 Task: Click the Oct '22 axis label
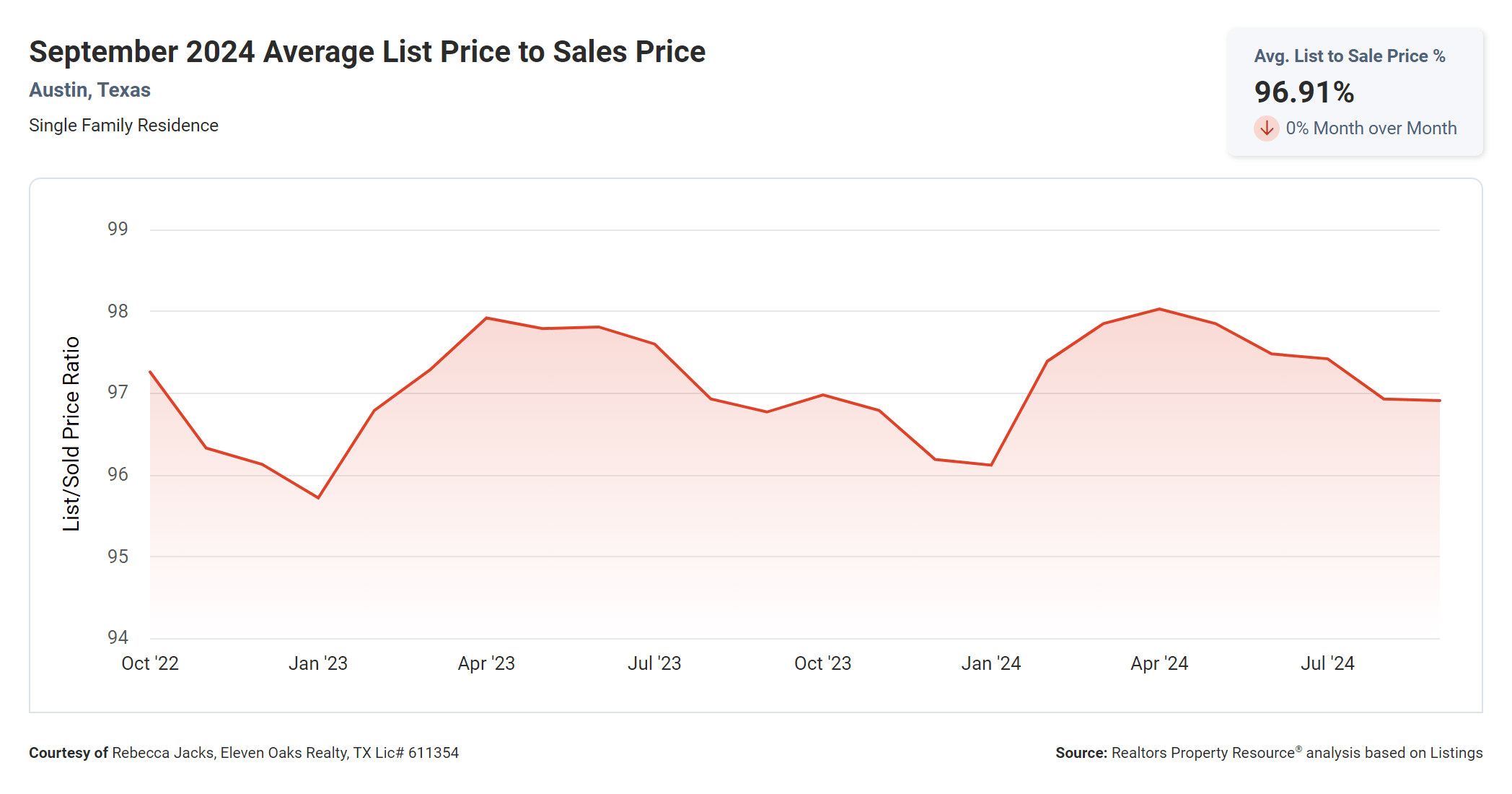point(150,663)
